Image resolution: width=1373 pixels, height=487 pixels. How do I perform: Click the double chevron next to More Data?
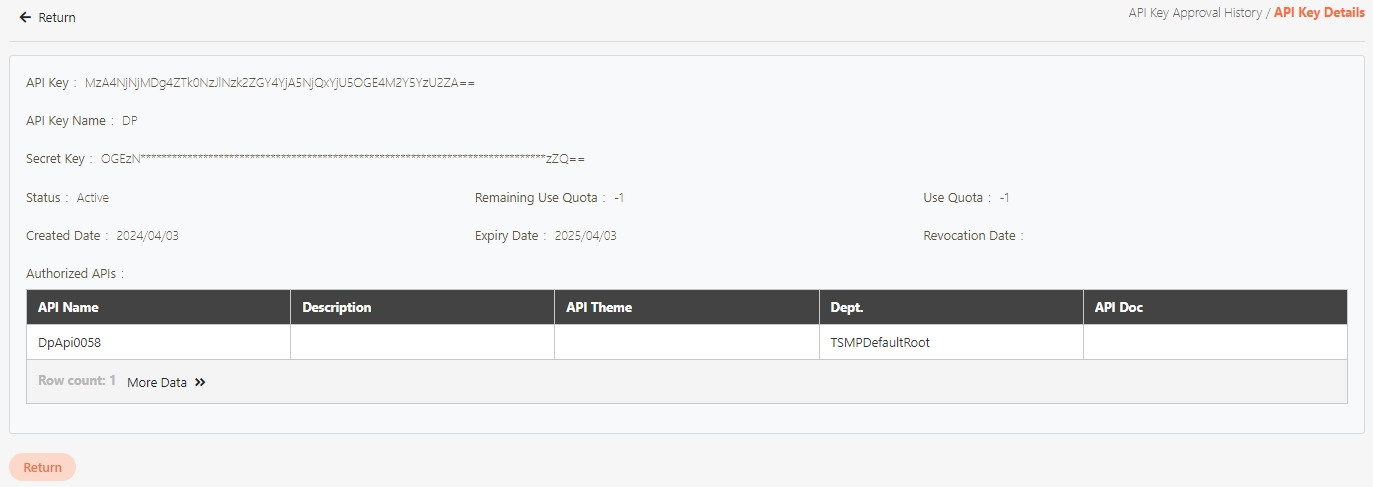click(200, 382)
